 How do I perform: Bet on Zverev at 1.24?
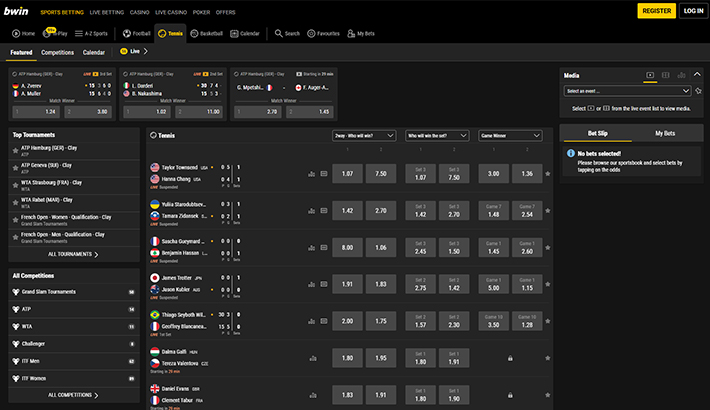(36, 111)
